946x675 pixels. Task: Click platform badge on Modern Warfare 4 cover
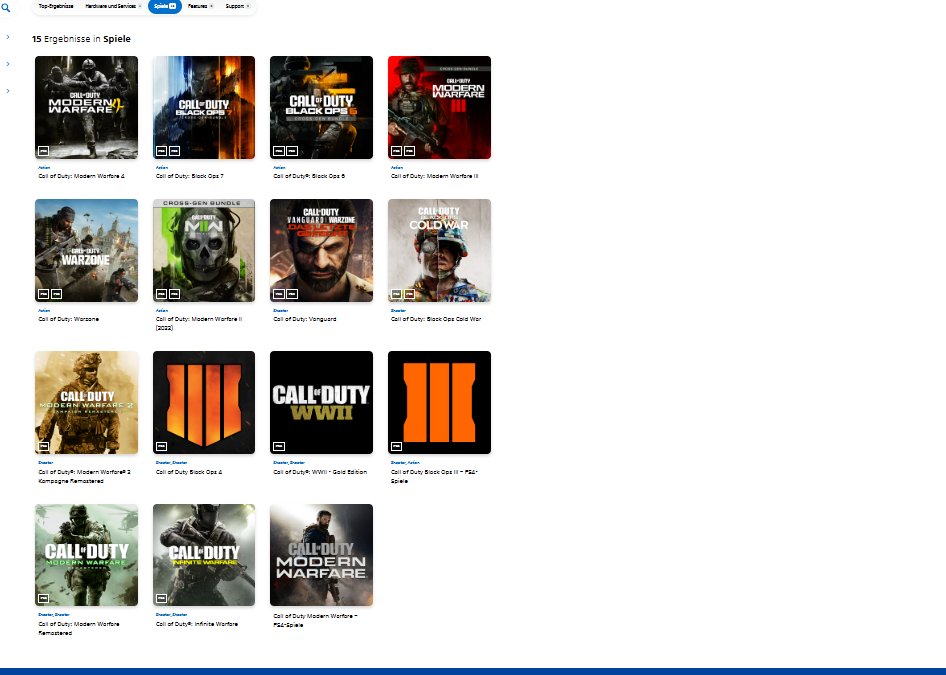tap(43, 151)
